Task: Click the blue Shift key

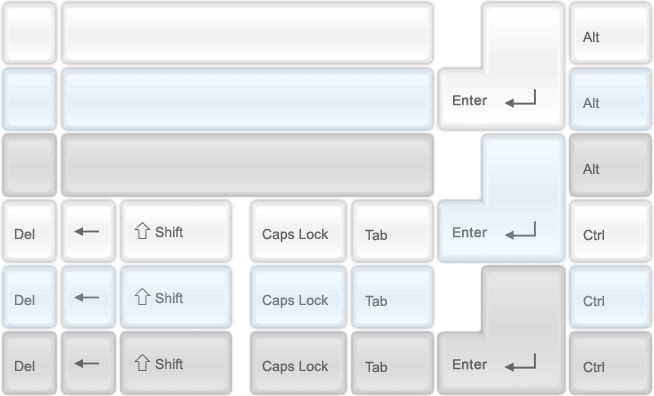Action: (x=176, y=297)
